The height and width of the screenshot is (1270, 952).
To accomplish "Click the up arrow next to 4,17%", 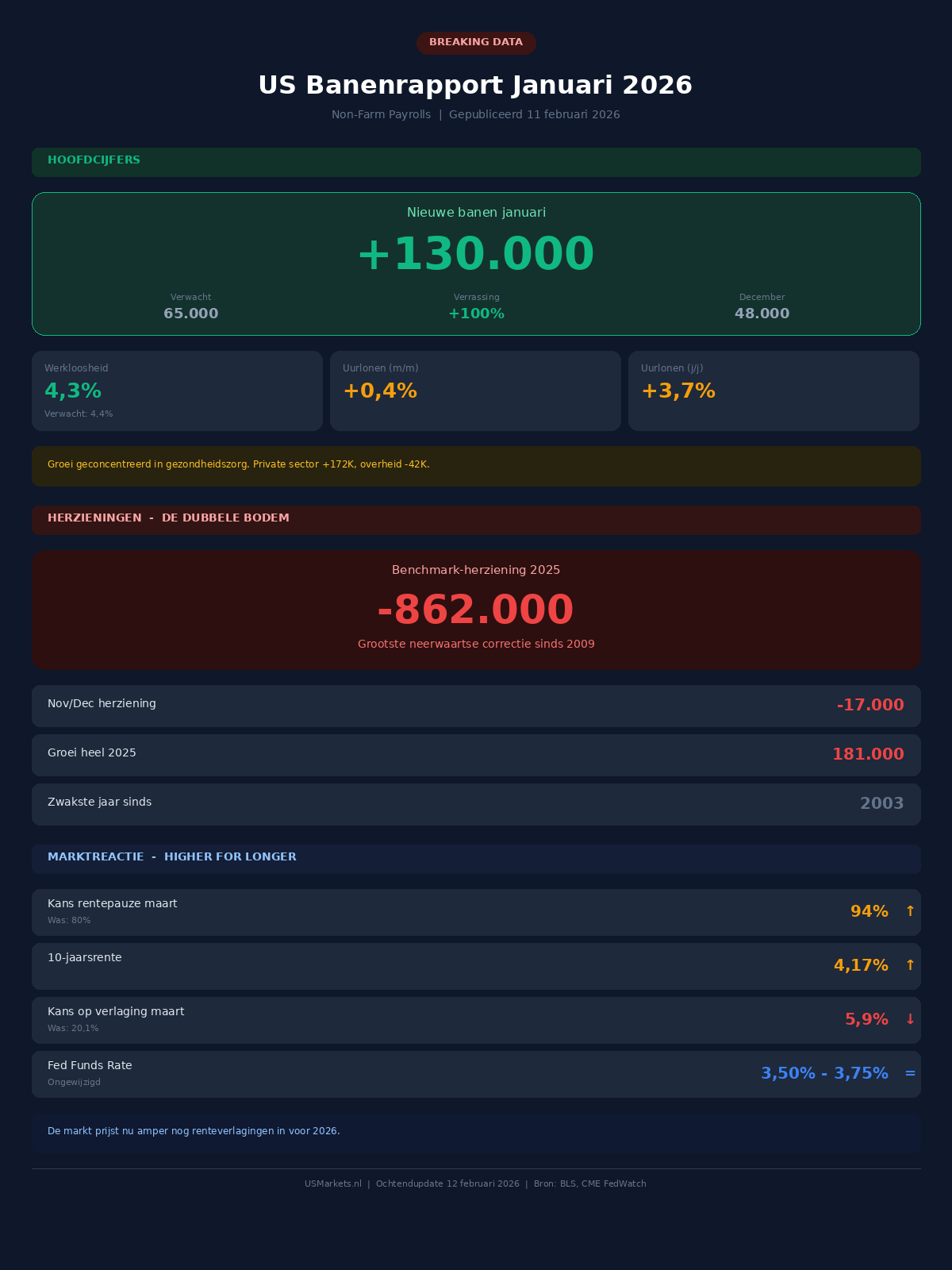I will point(910,965).
